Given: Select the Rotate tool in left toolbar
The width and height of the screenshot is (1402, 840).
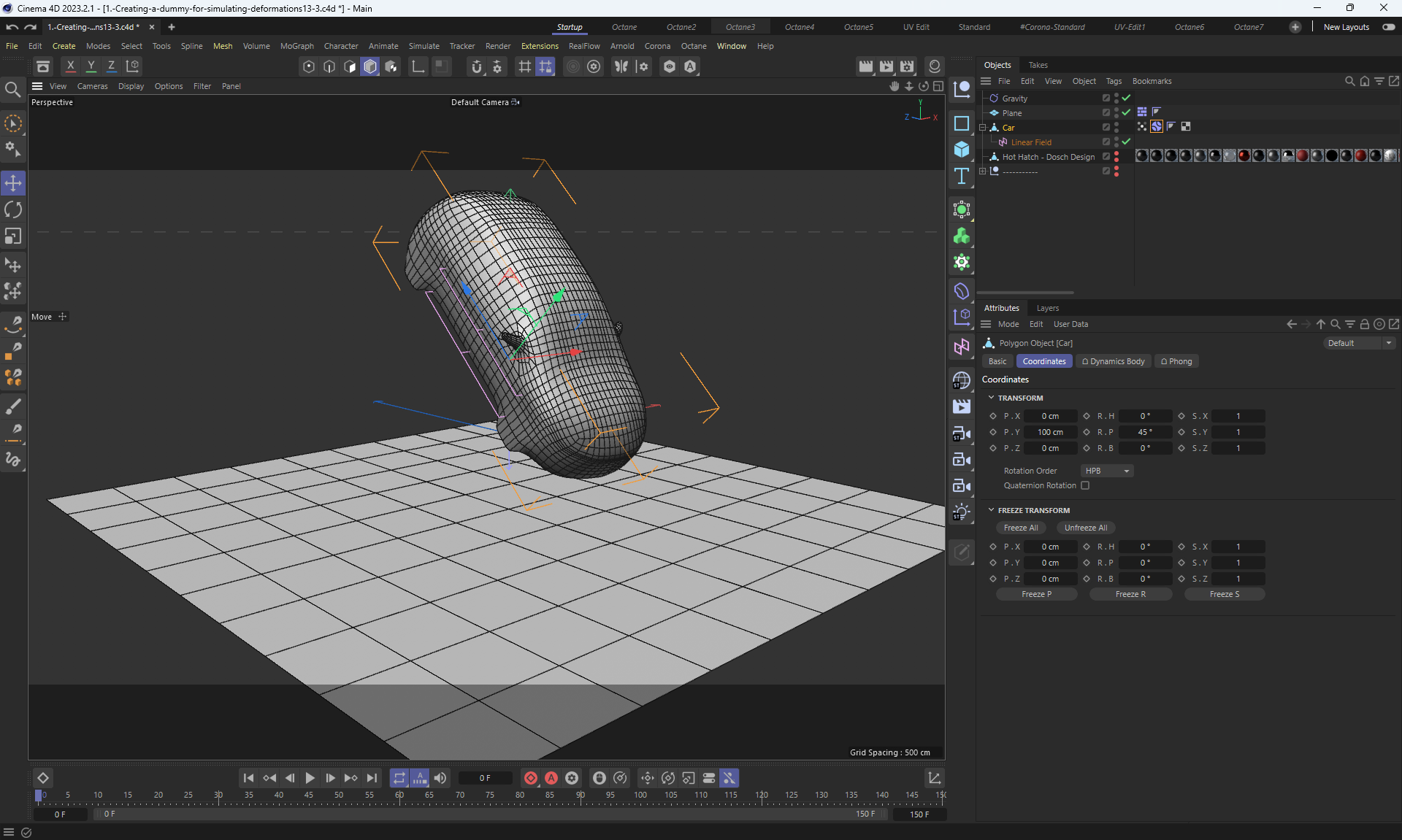Looking at the screenshot, I should (x=13, y=210).
